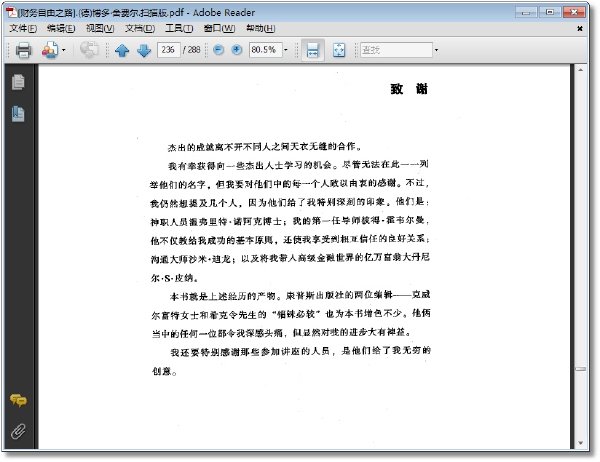Click the line starting 我有幸获得向一些杰出人士
The width and height of the screenshot is (600, 462).
point(298,165)
